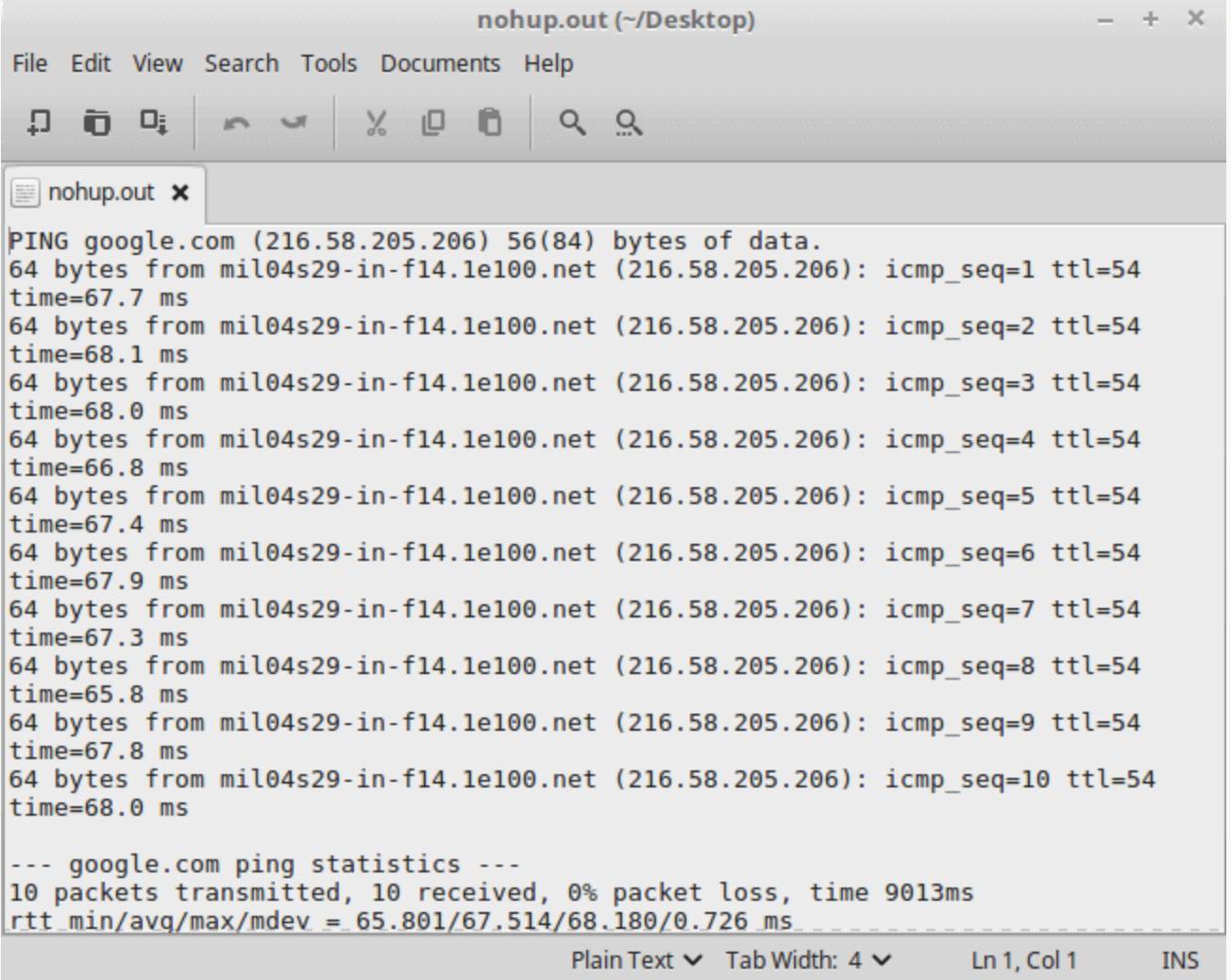This screenshot has height=980, width=1231.
Task: Click the text 'time=68.1 ms'
Action: (x=98, y=354)
